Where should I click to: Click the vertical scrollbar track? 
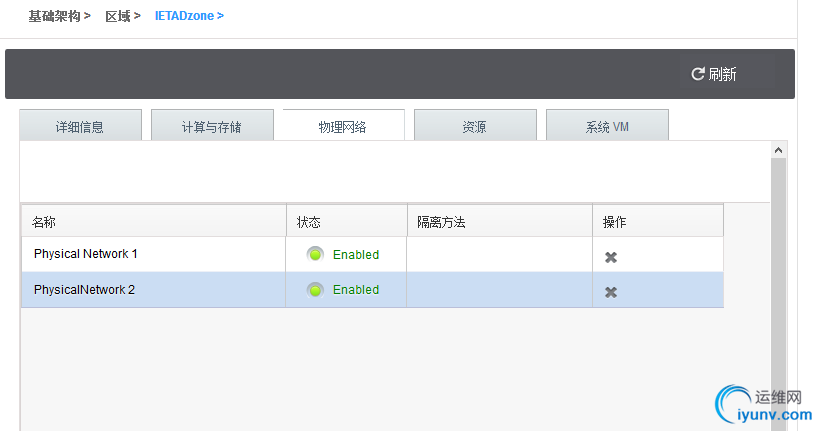pyautogui.click(x=779, y=300)
